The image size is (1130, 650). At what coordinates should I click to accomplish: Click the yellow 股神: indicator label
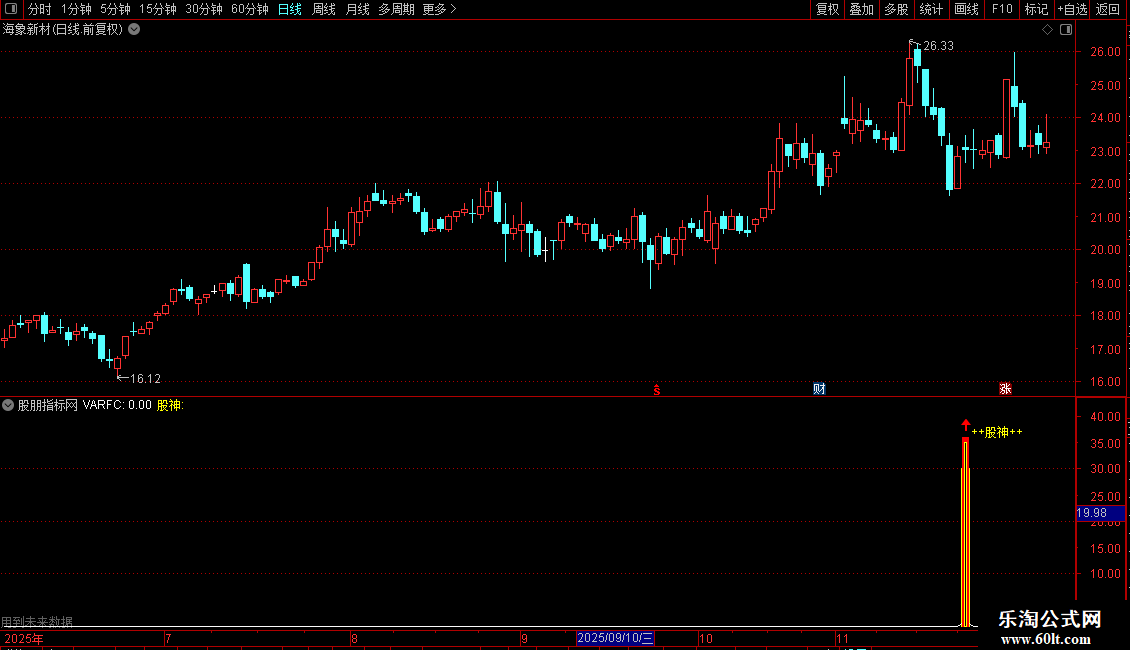point(170,405)
